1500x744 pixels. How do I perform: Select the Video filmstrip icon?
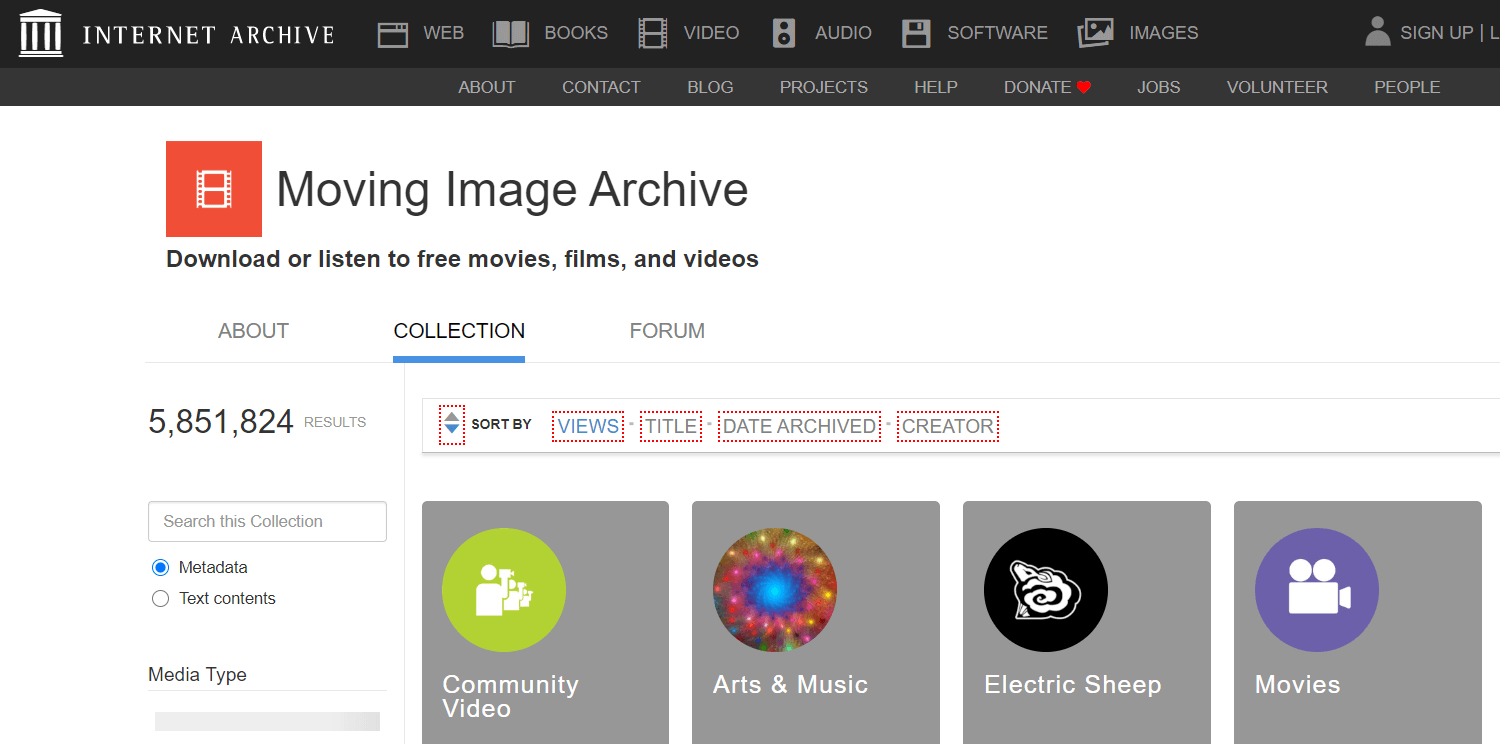click(652, 34)
